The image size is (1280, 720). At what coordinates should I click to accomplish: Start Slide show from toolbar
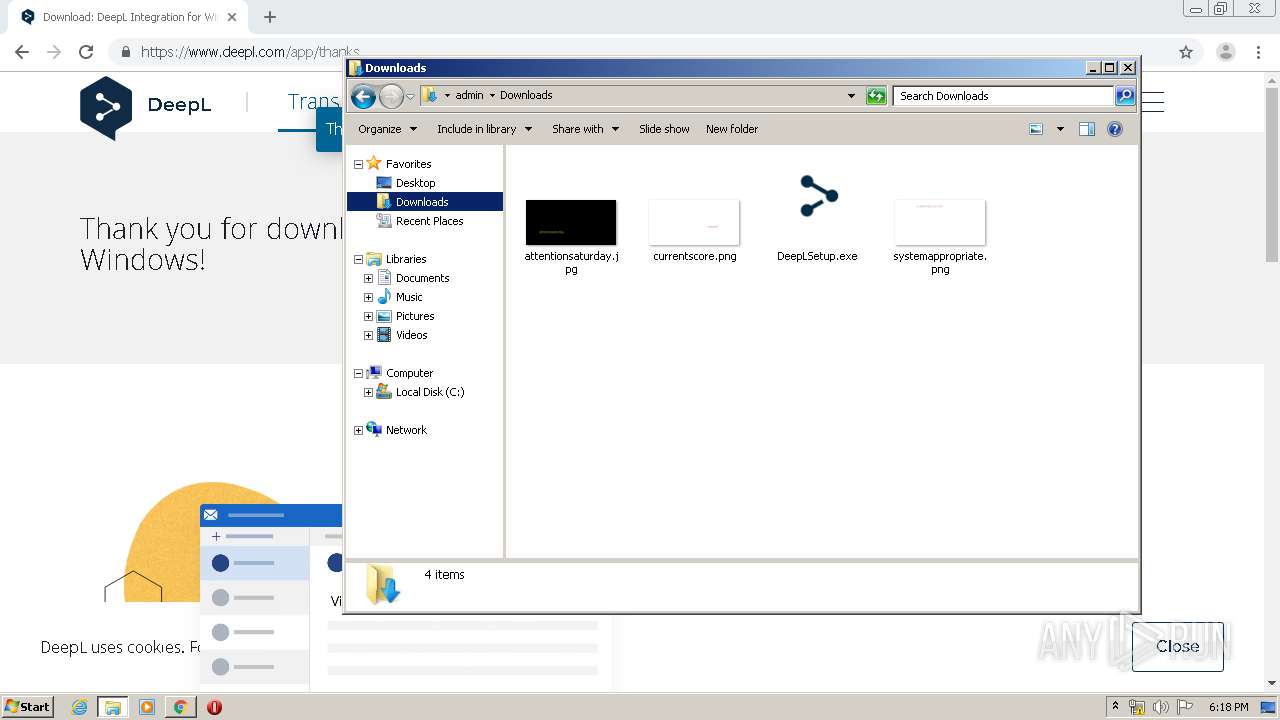pyautogui.click(x=664, y=129)
